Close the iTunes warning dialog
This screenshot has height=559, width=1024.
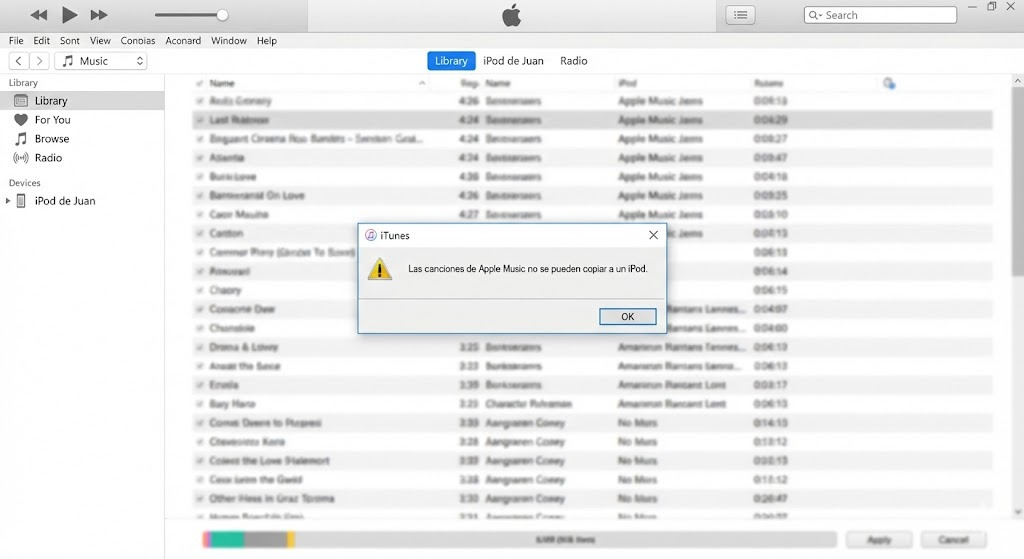[x=653, y=235]
